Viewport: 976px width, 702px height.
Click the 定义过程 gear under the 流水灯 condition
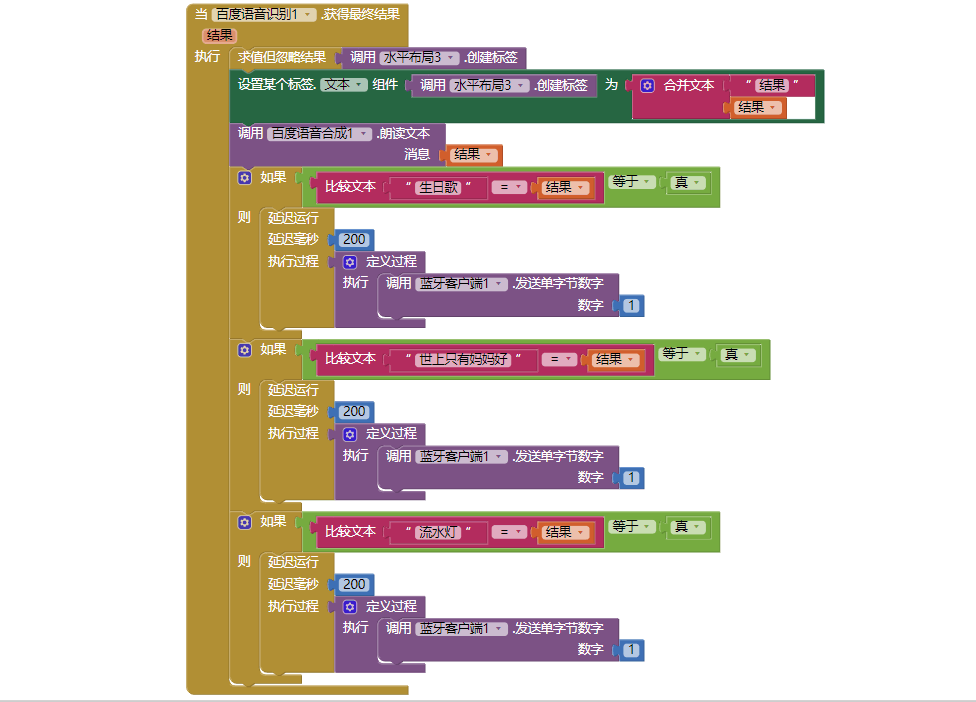point(350,607)
